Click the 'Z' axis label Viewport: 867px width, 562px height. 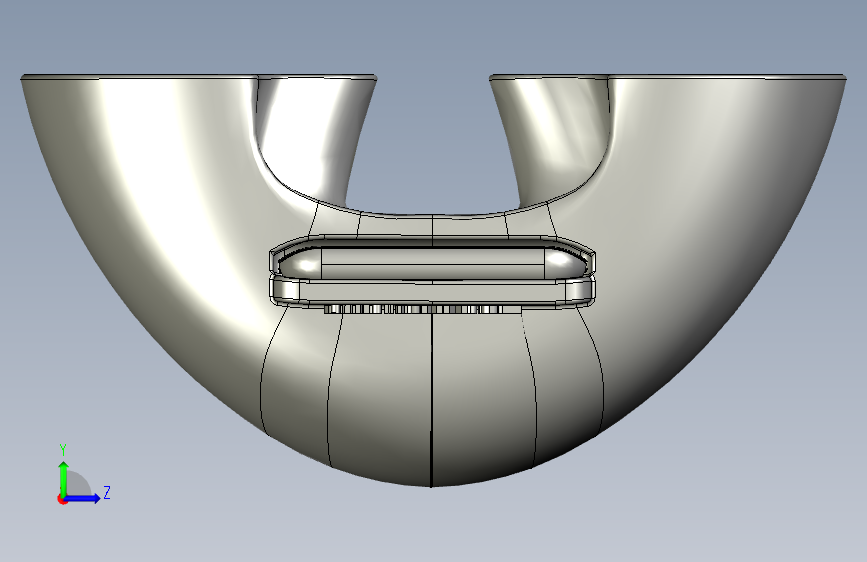107,492
